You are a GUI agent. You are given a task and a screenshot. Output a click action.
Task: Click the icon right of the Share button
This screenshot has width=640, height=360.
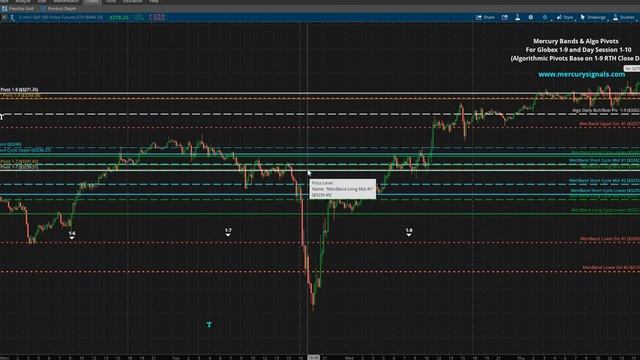pyautogui.click(x=505, y=17)
